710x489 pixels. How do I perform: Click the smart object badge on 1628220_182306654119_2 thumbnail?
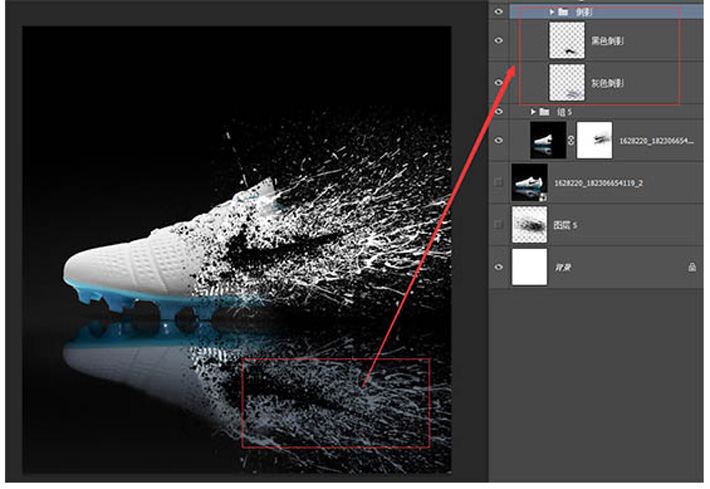(x=542, y=195)
